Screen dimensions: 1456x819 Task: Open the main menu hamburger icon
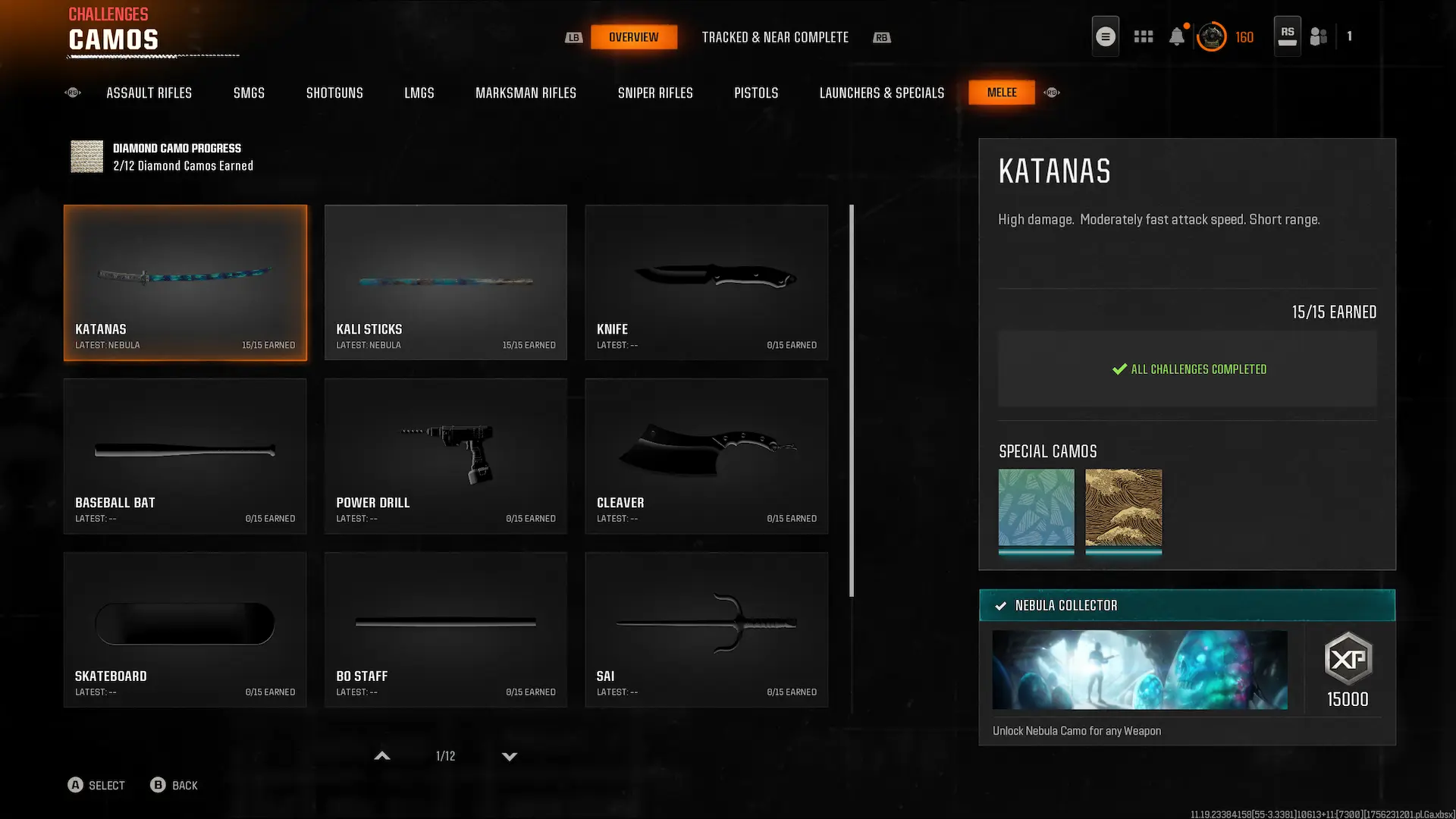pyautogui.click(x=1105, y=36)
